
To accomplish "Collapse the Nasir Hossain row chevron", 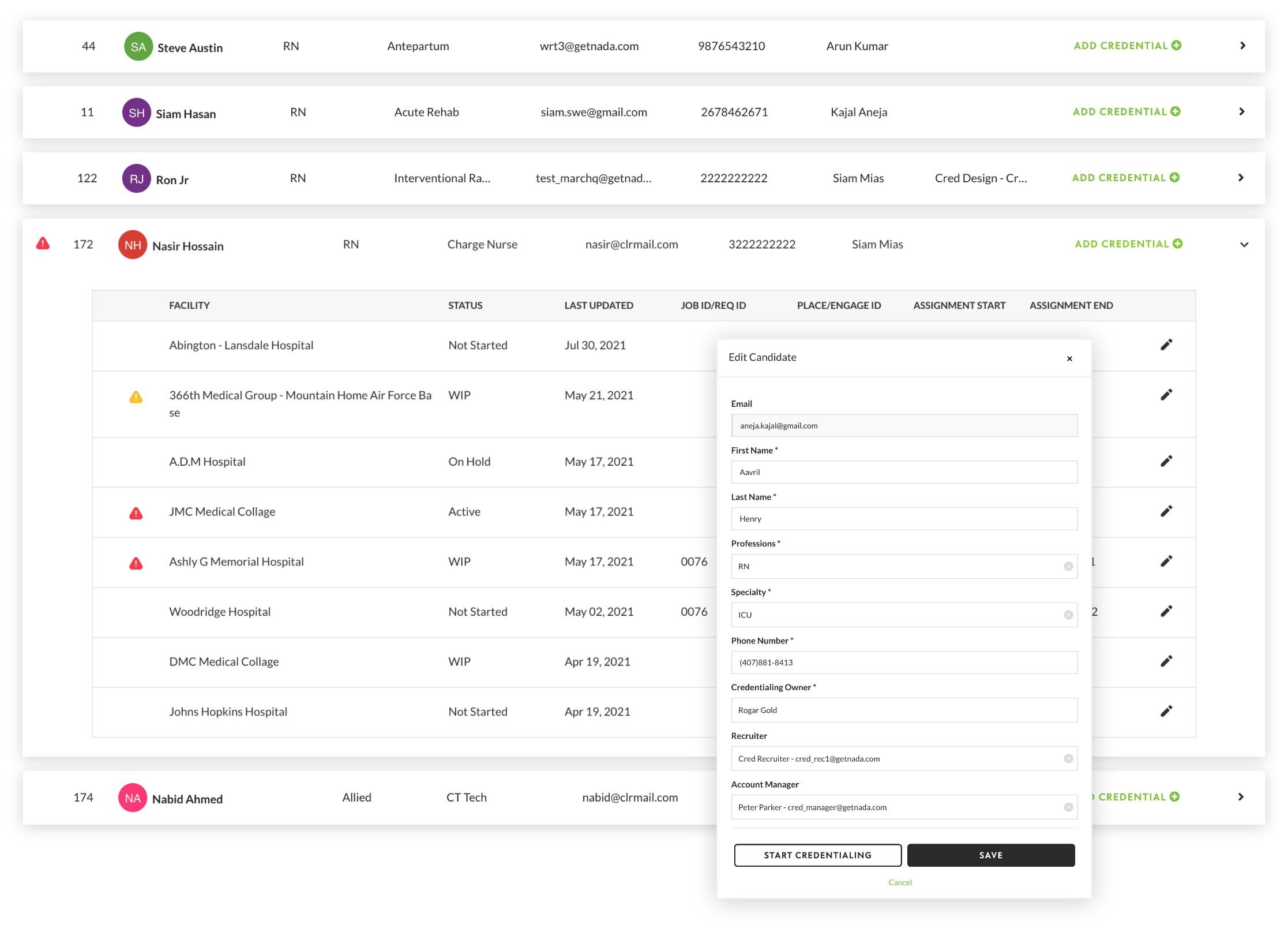I will pos(1244,245).
